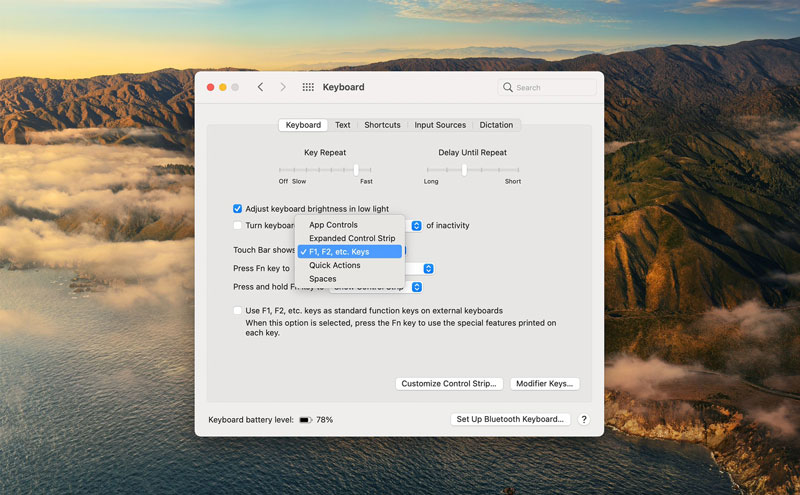Open Press and hold Fn key dropdown
Viewport: 800px width, 495px height.
point(417,287)
